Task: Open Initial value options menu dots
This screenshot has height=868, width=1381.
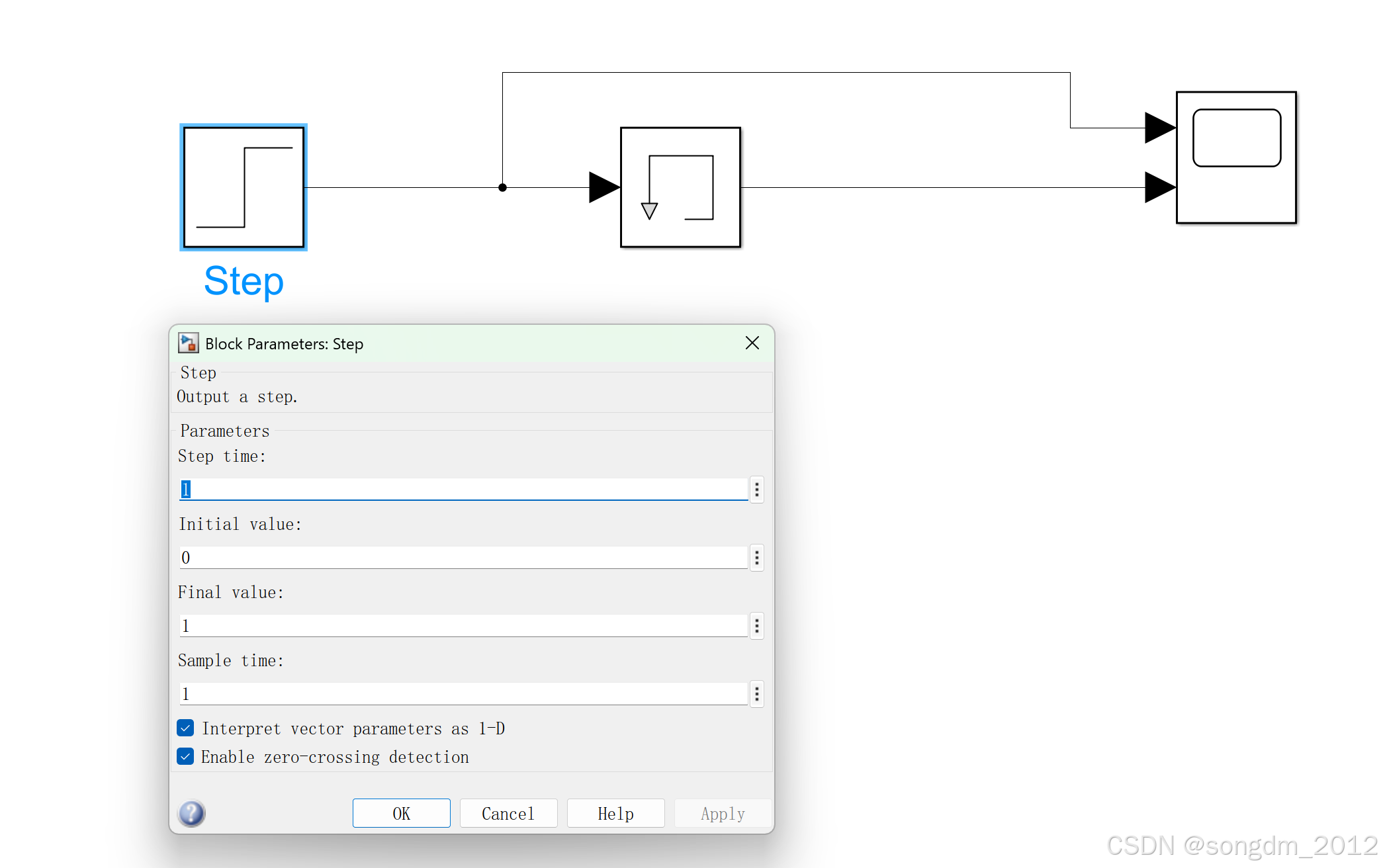Action: click(757, 558)
